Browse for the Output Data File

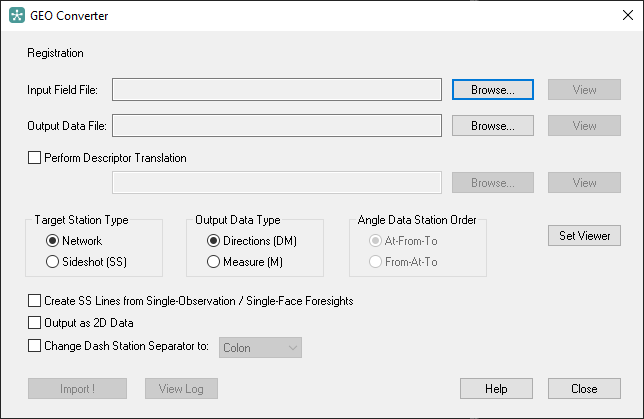click(x=493, y=126)
